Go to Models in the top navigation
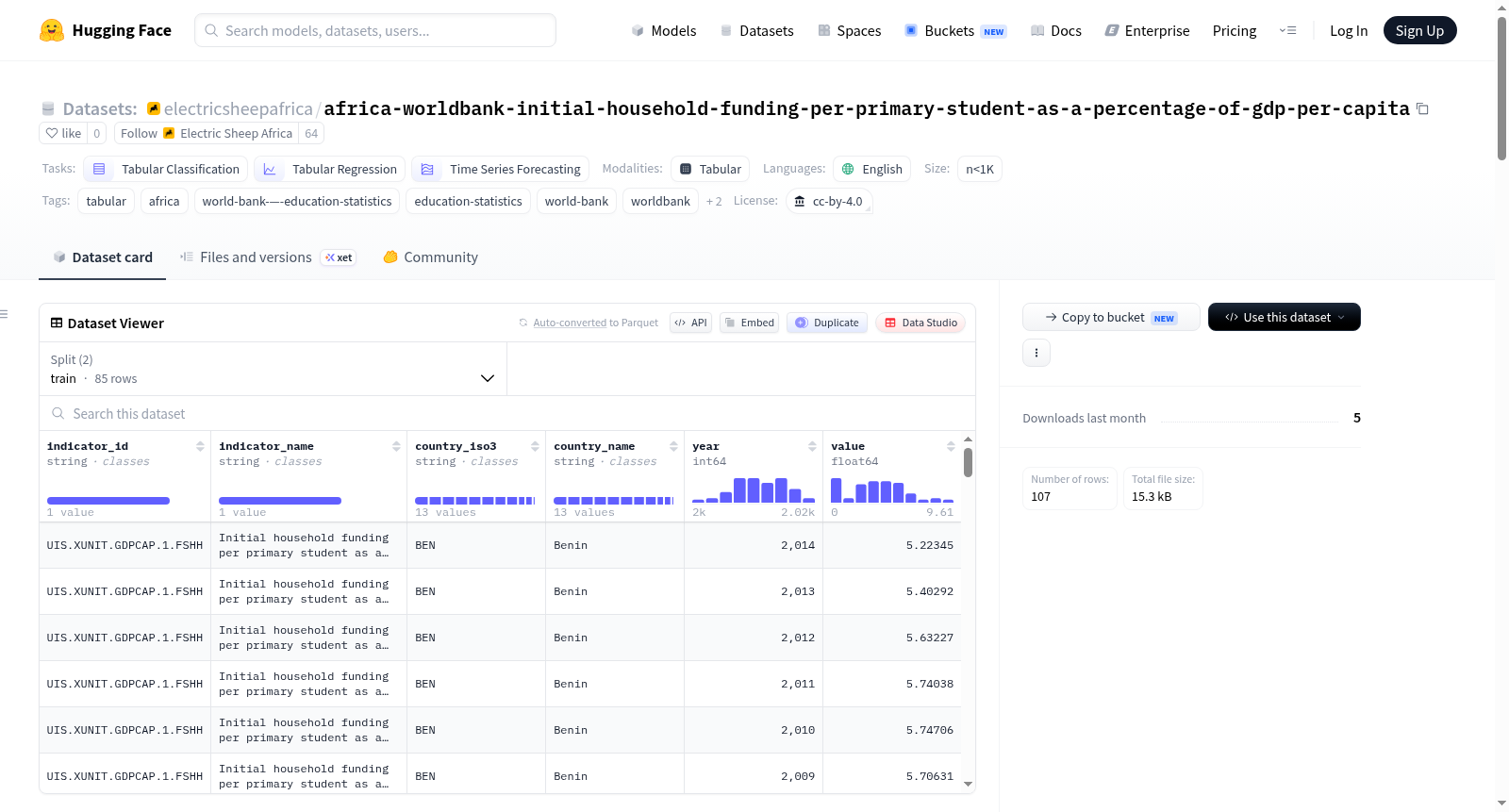Screen dimensions: 1509x812 tap(664, 30)
